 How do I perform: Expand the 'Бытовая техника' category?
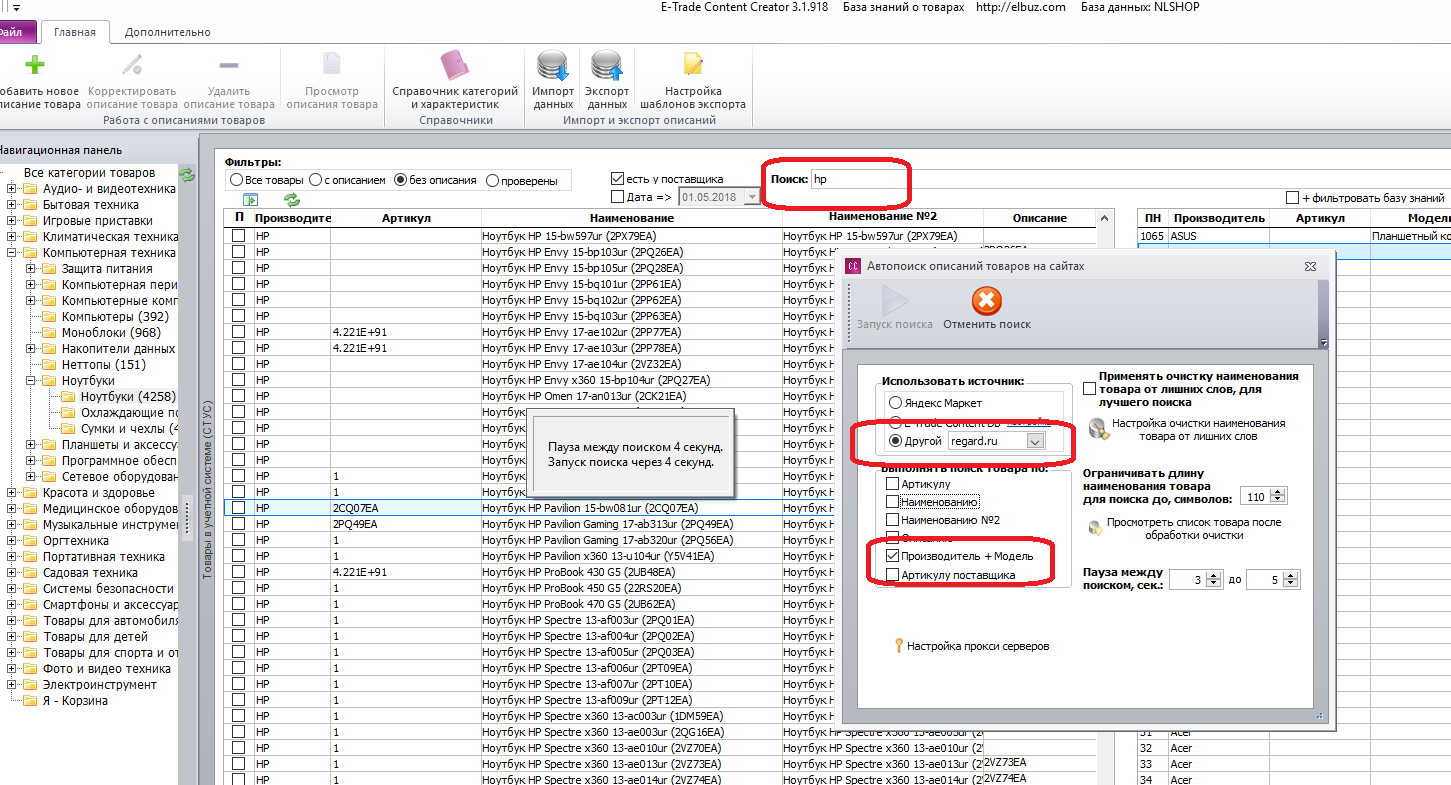12,205
